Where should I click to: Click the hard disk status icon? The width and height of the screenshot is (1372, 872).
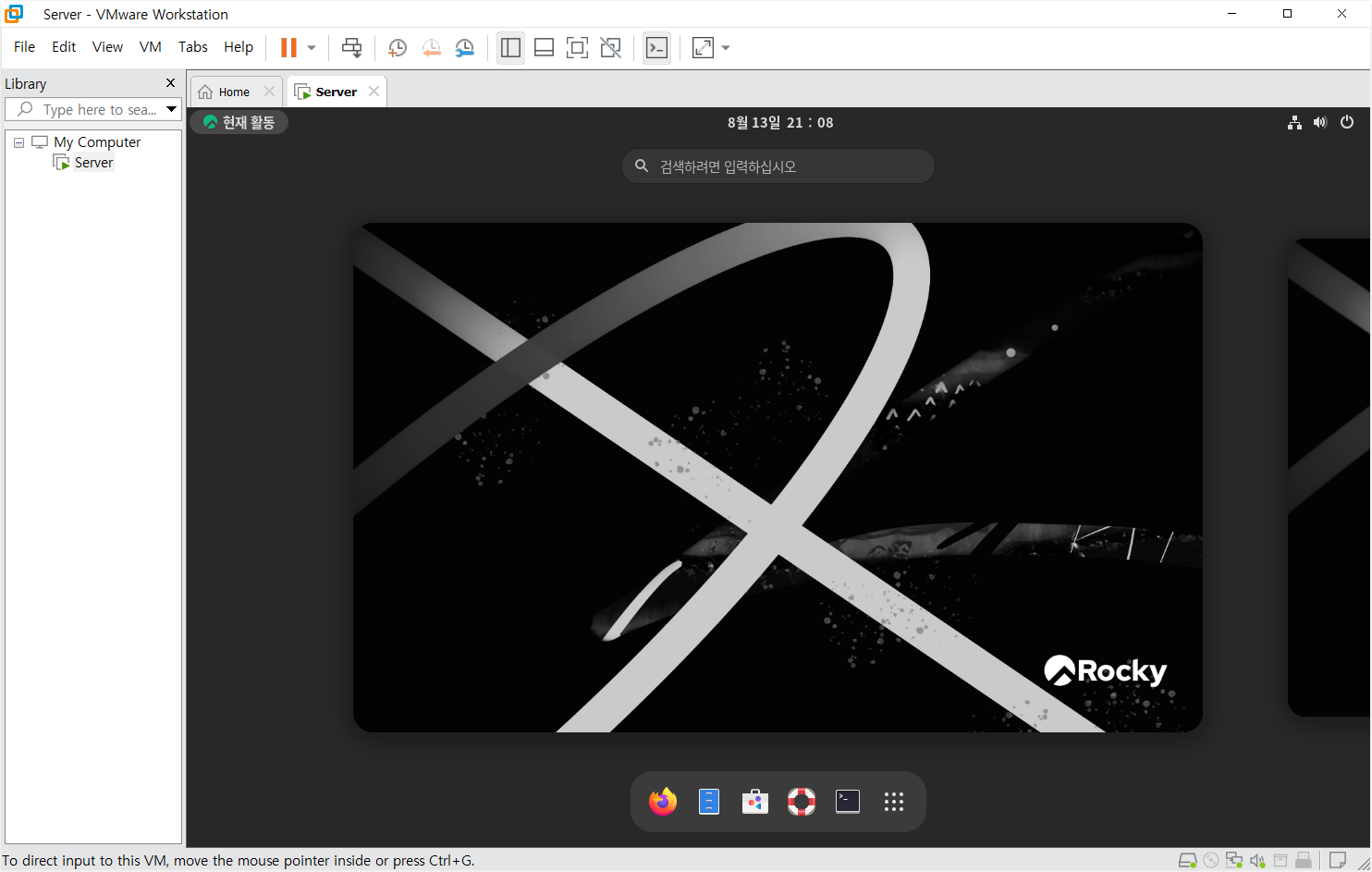click(1188, 861)
